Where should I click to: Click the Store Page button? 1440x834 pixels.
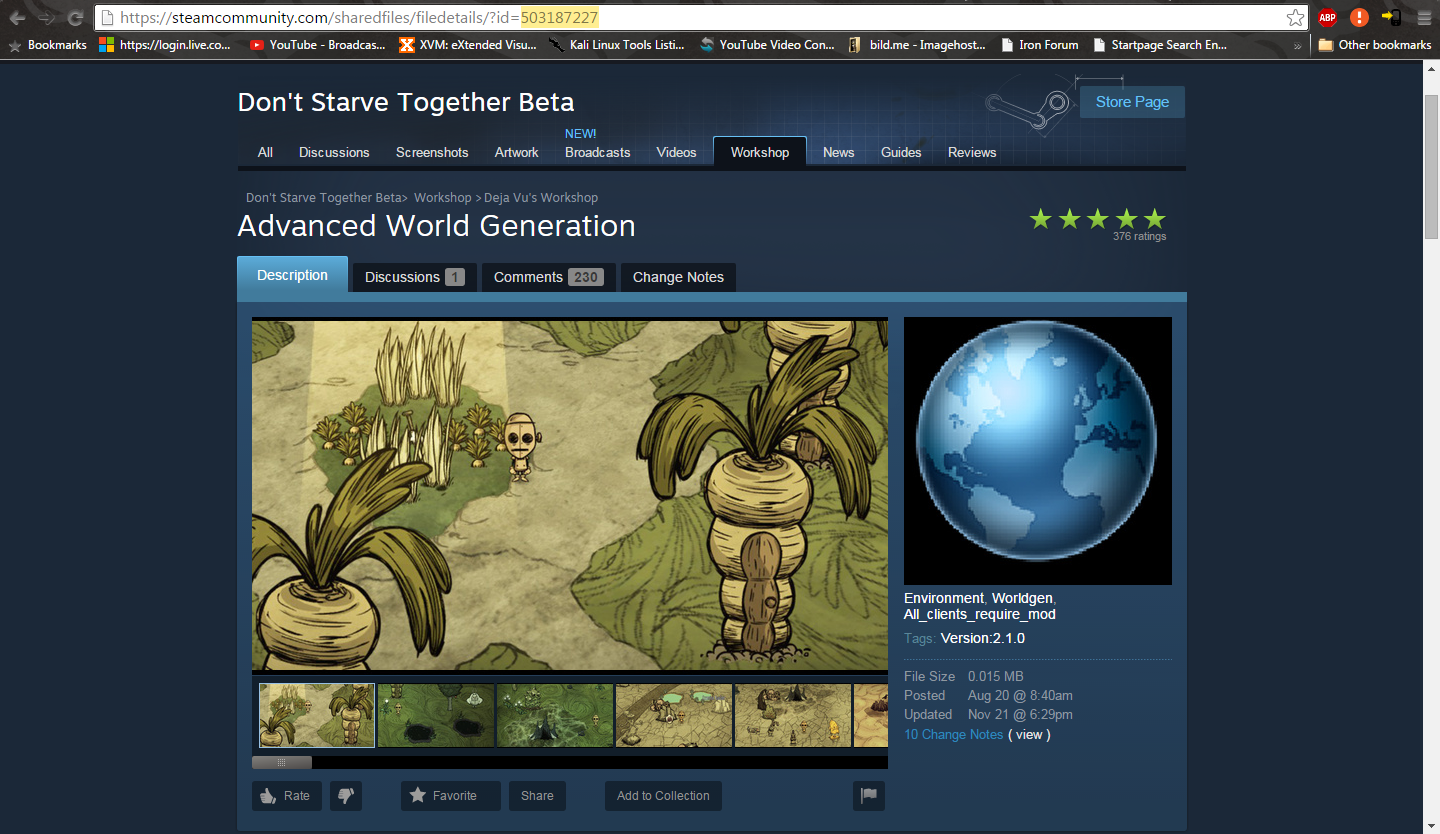point(1132,101)
